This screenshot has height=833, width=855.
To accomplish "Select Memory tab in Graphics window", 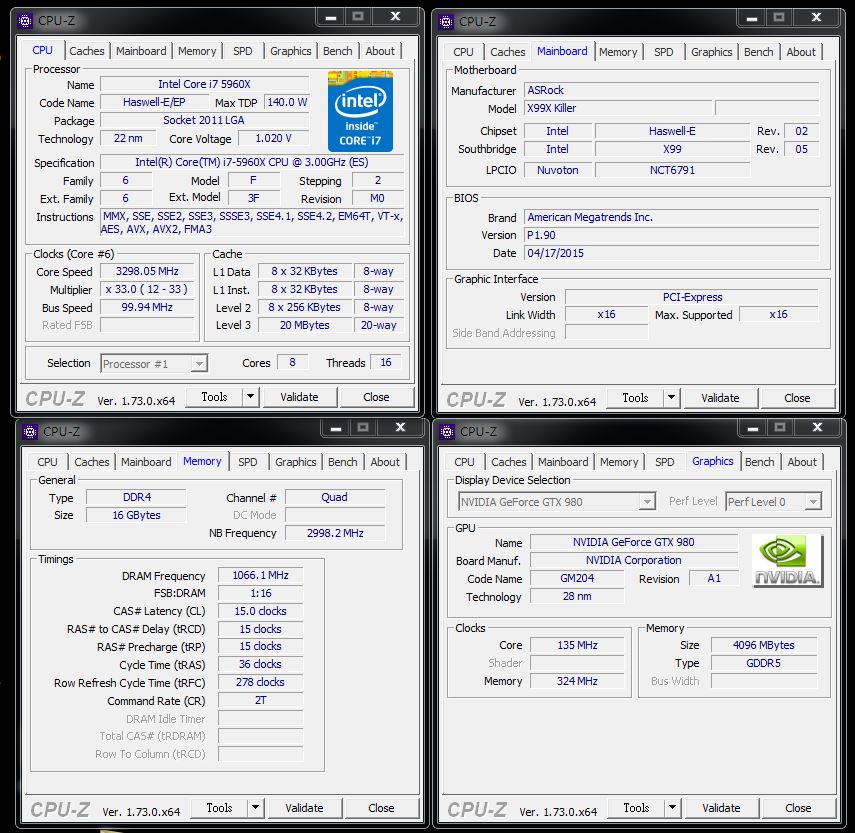I will (619, 462).
